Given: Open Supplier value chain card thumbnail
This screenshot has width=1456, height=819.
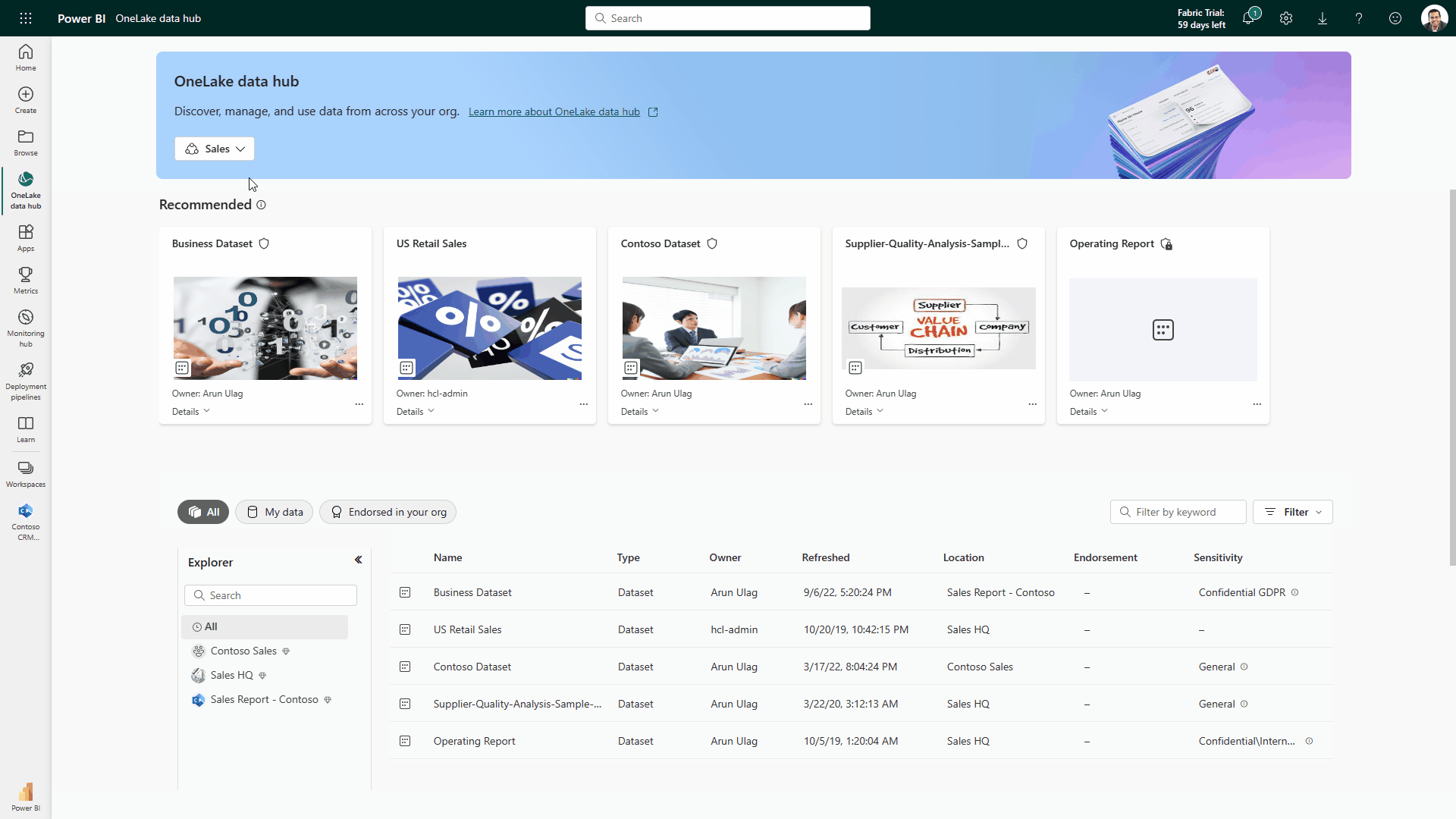Looking at the screenshot, I should (939, 328).
